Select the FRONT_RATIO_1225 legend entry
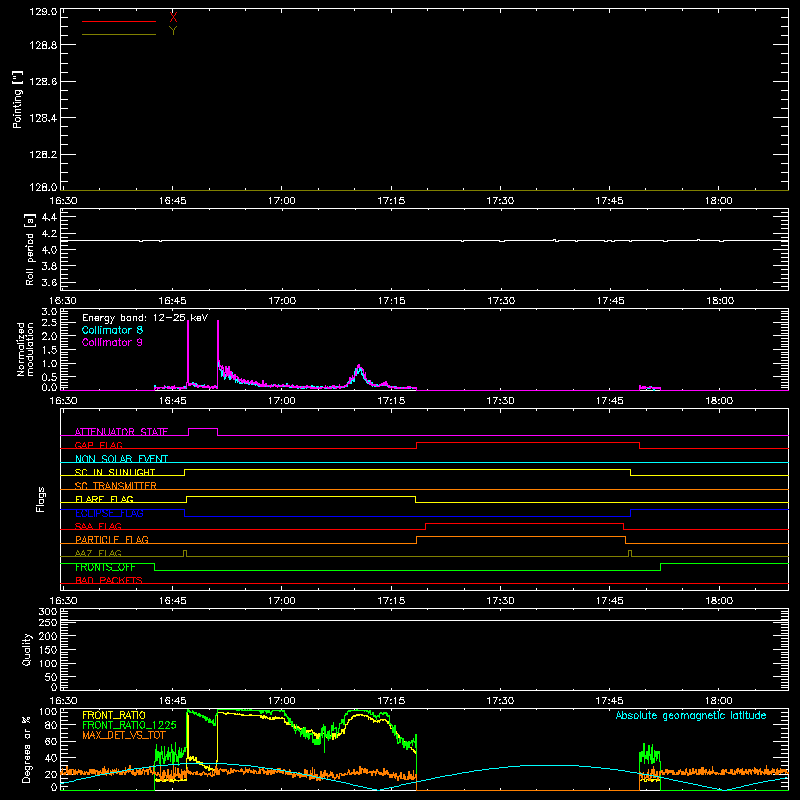 (129, 725)
